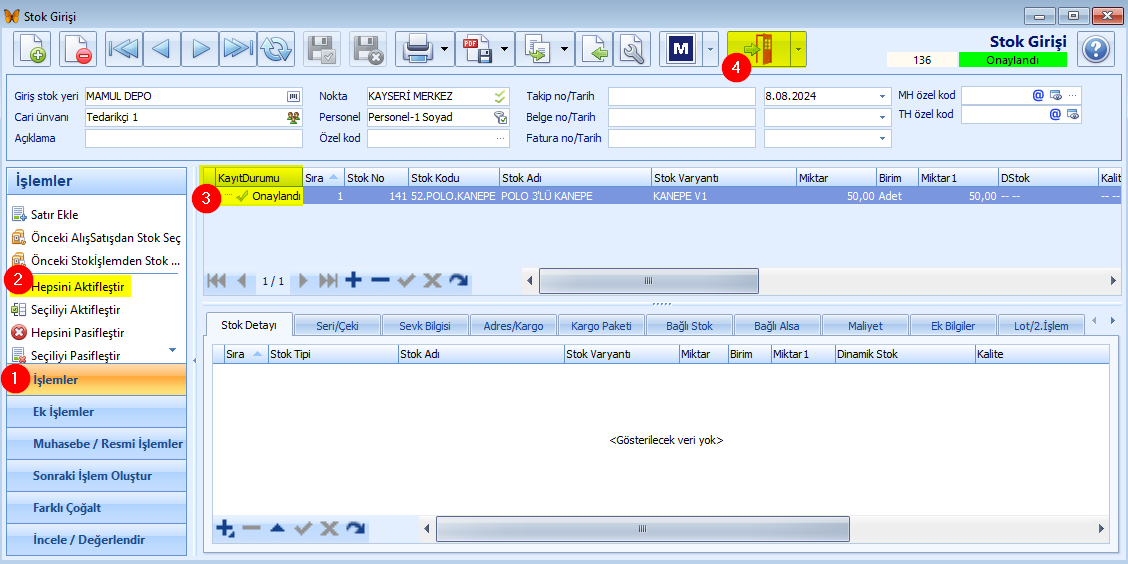1128x564 pixels.
Task: Switch to the Maliyet tab
Action: coord(865,326)
